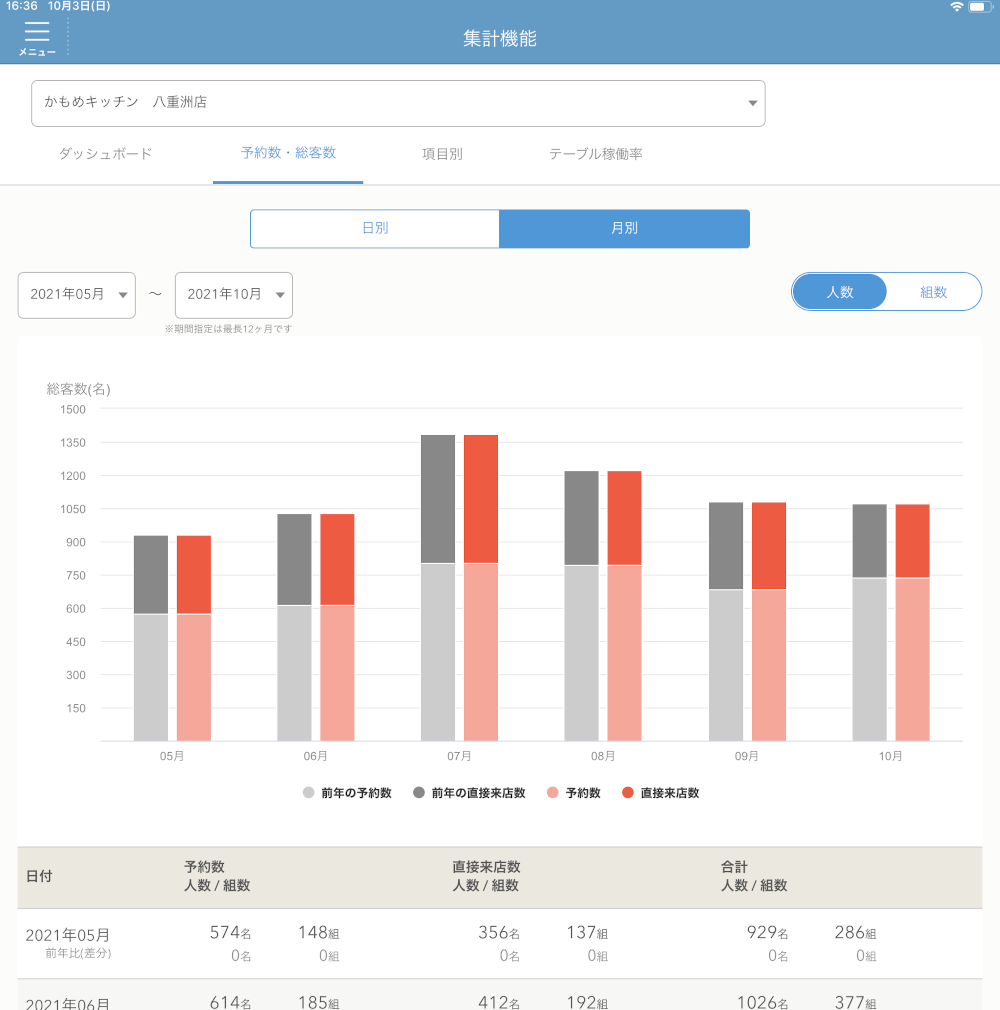Switch to 日別 daily view

click(375, 228)
